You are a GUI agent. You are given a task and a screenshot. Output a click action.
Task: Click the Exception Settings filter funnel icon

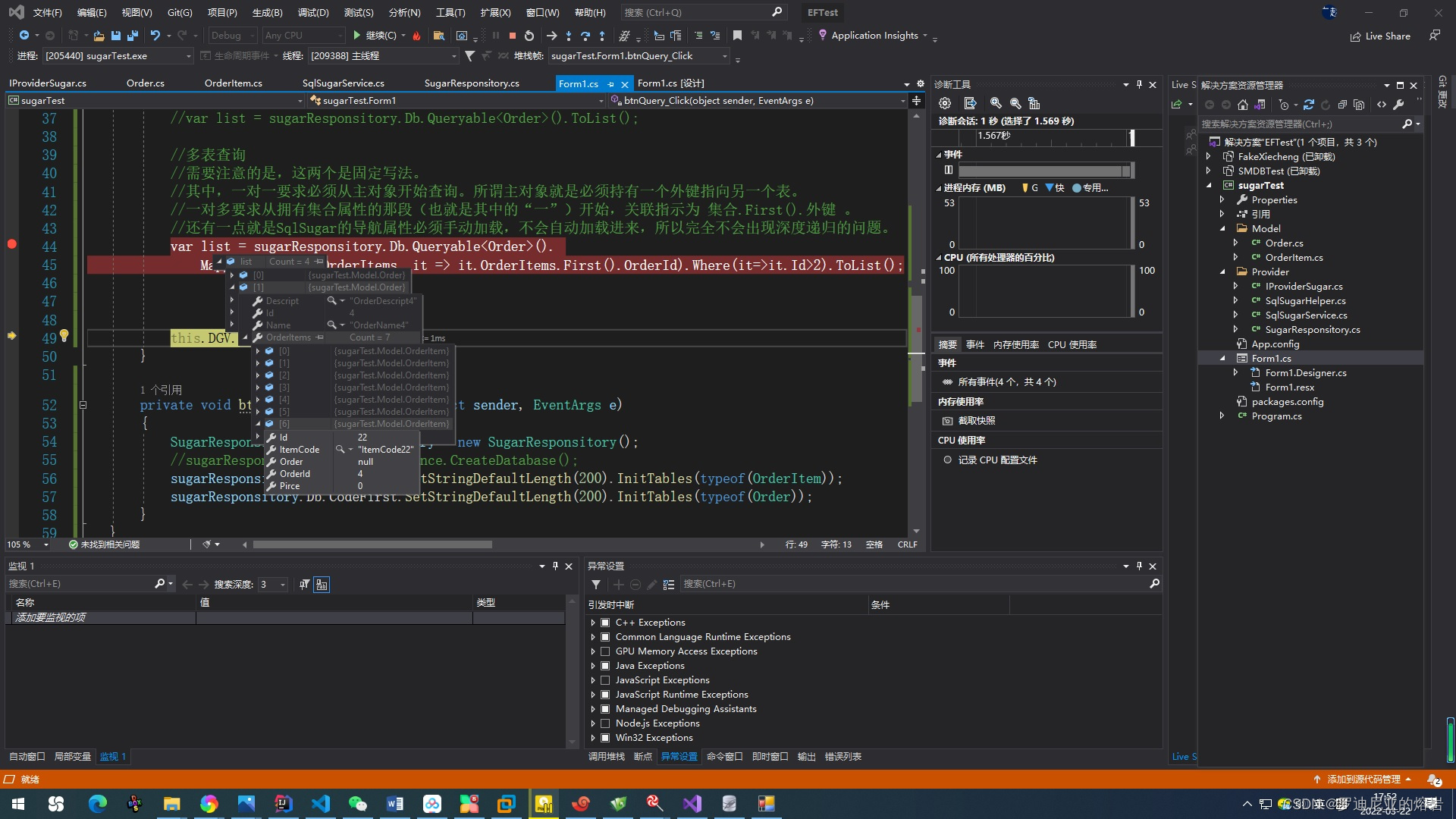click(596, 585)
